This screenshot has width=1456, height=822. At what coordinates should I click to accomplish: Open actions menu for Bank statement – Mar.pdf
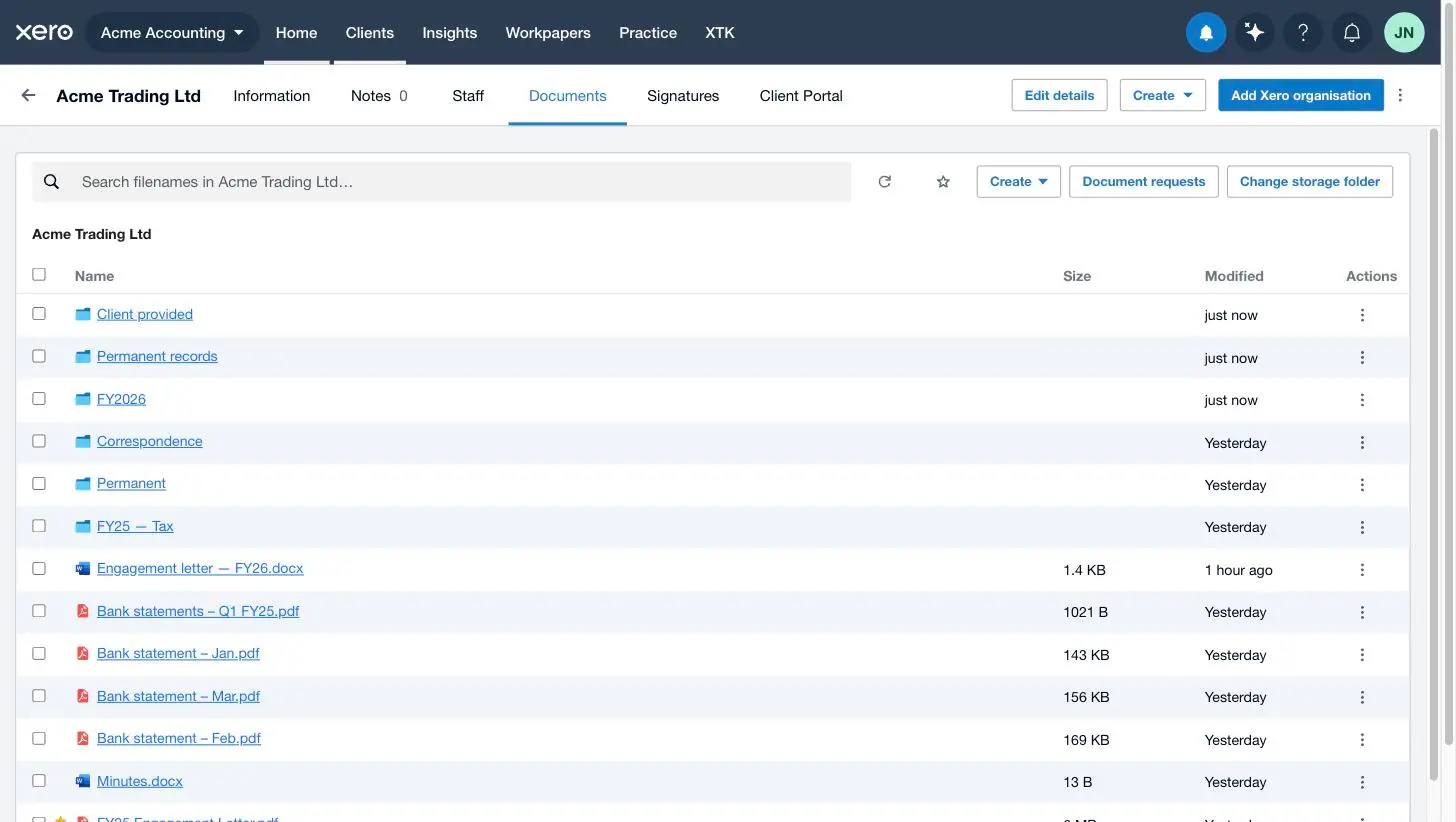click(x=1362, y=697)
